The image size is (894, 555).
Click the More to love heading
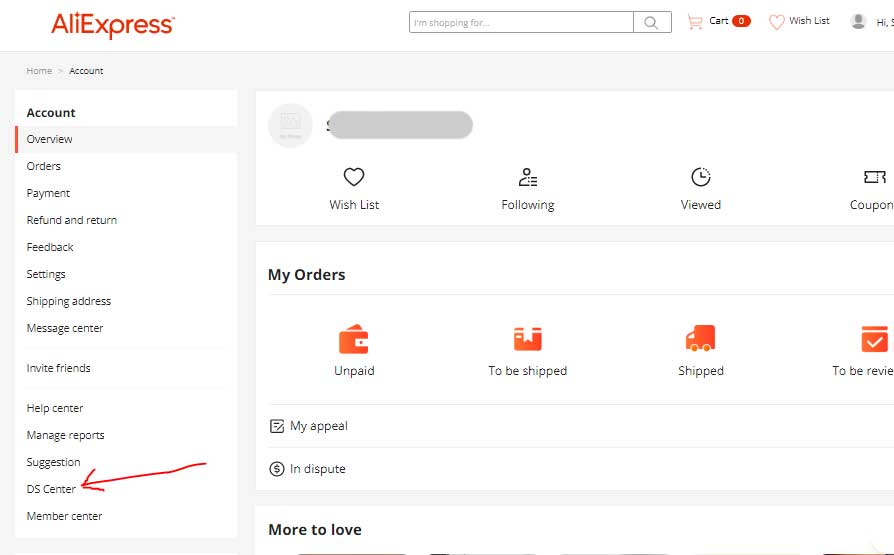point(315,529)
